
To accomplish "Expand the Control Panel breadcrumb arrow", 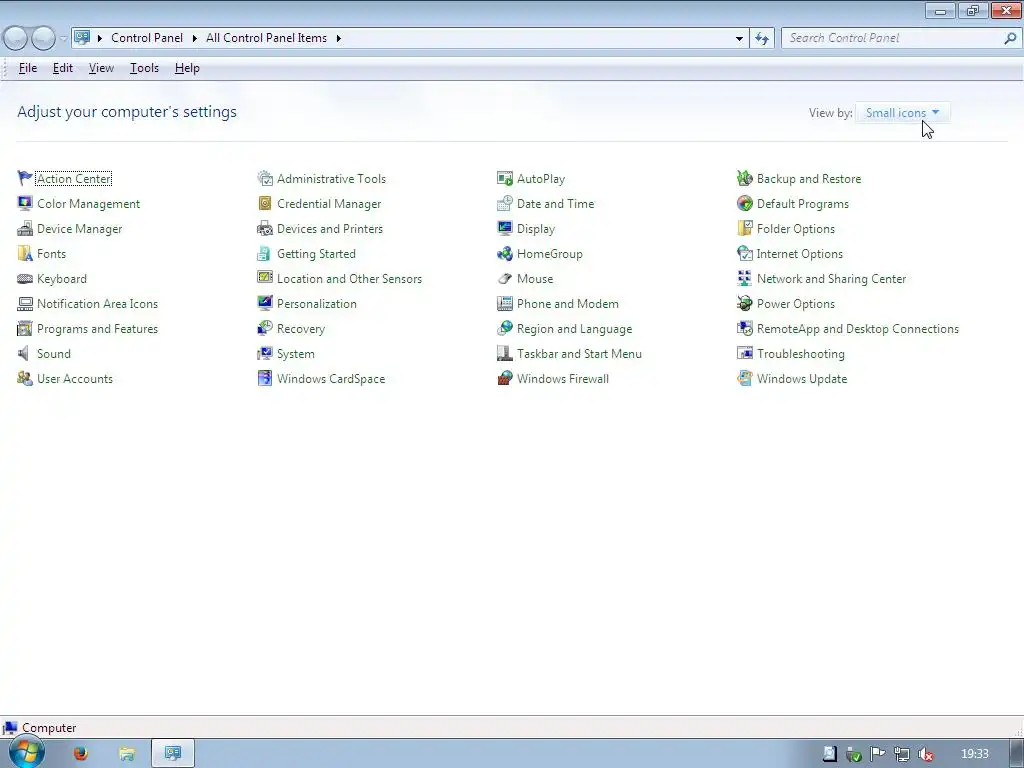I will [195, 38].
